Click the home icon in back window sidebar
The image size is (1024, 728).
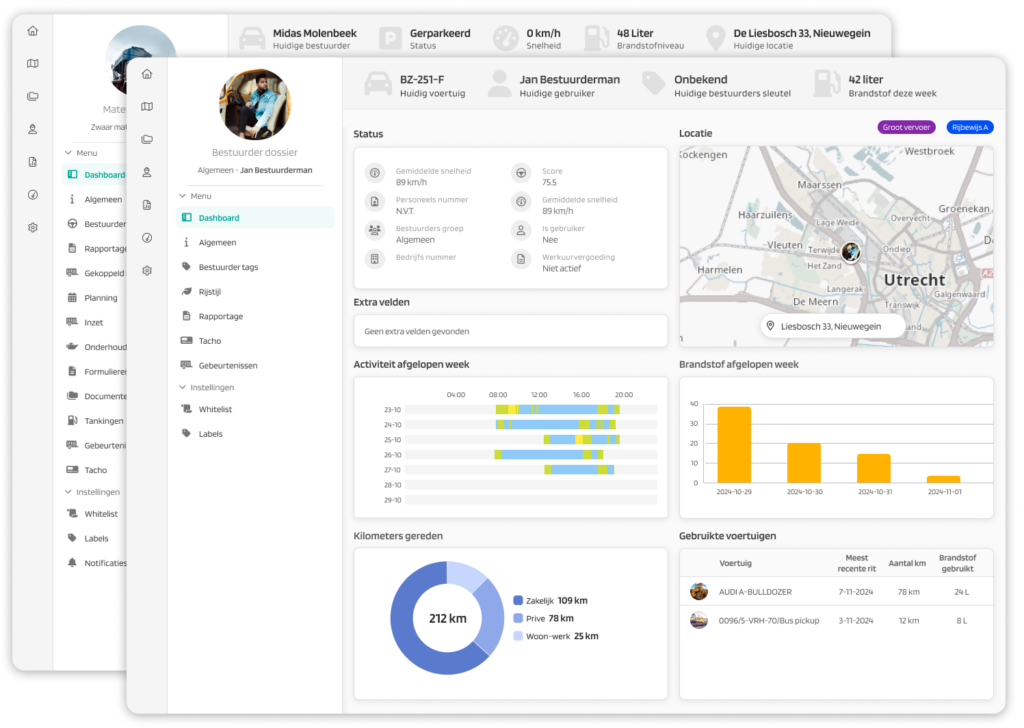click(33, 31)
